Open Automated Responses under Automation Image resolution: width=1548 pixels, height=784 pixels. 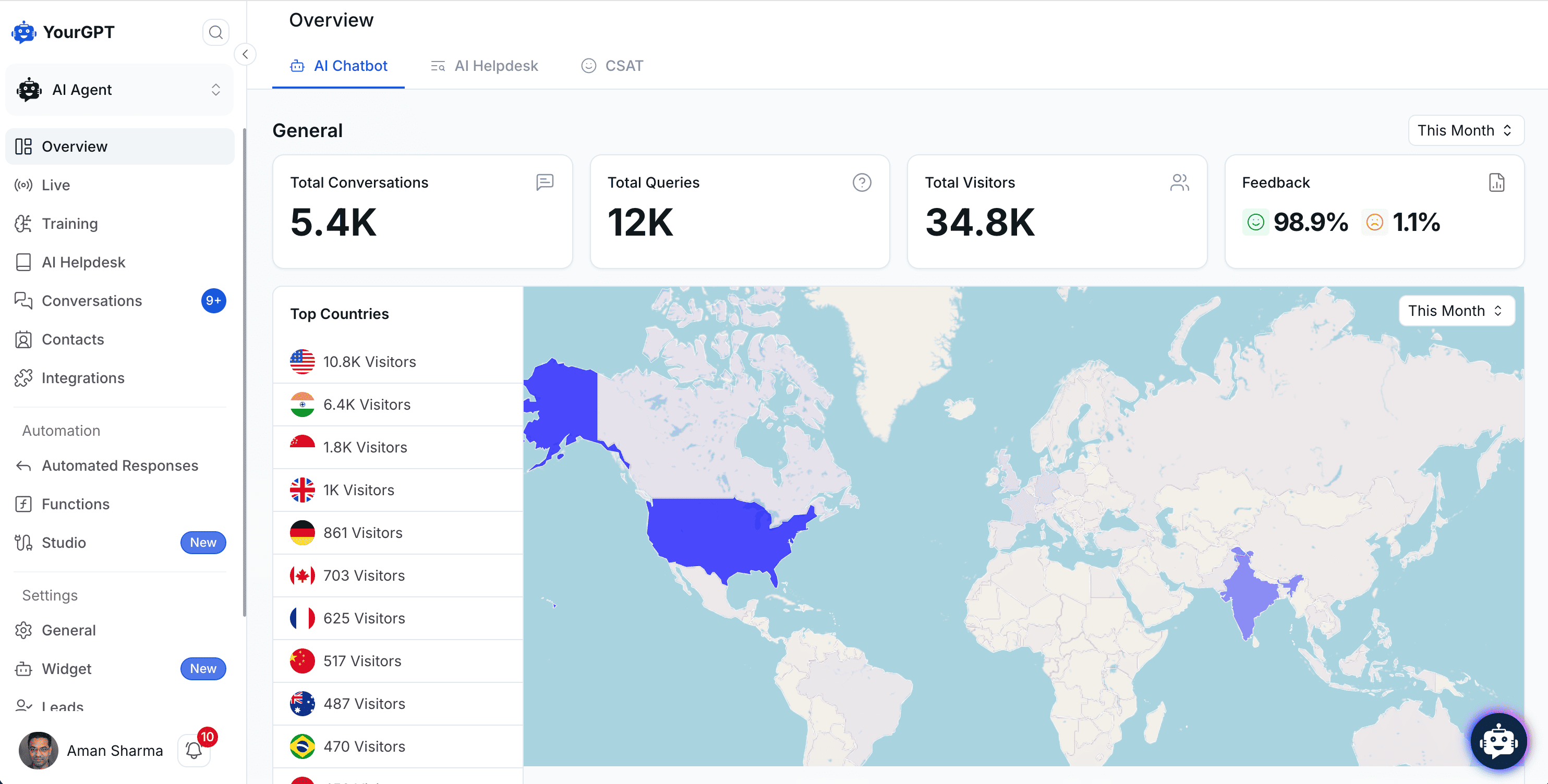(x=119, y=465)
